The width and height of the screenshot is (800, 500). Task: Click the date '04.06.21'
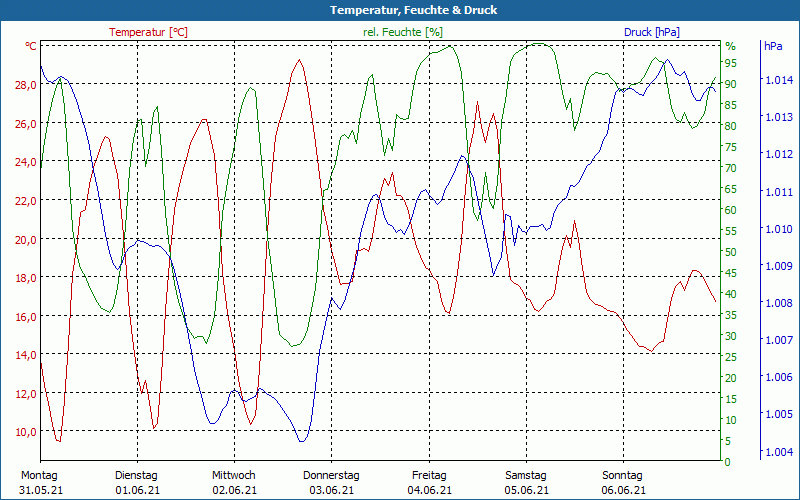[430, 490]
